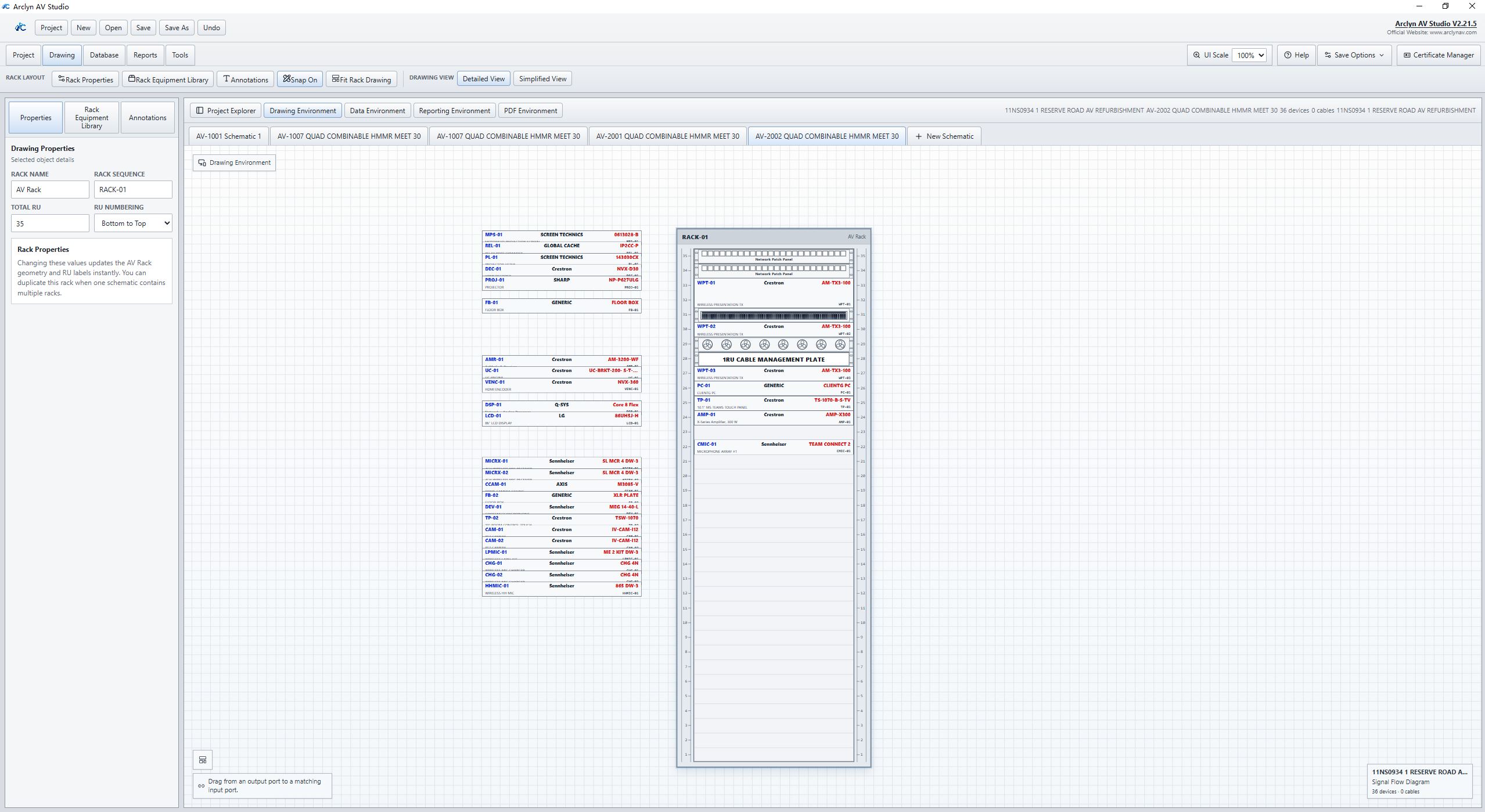Add a New Schematic tab
Viewport: 1485px width, 812px height.
click(x=944, y=136)
